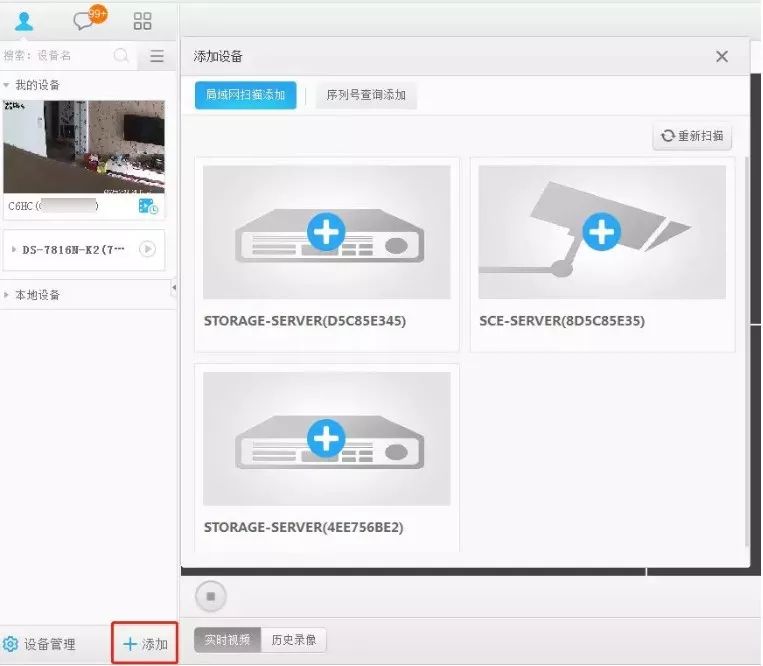Open the list menu icon beside search

coord(157,56)
